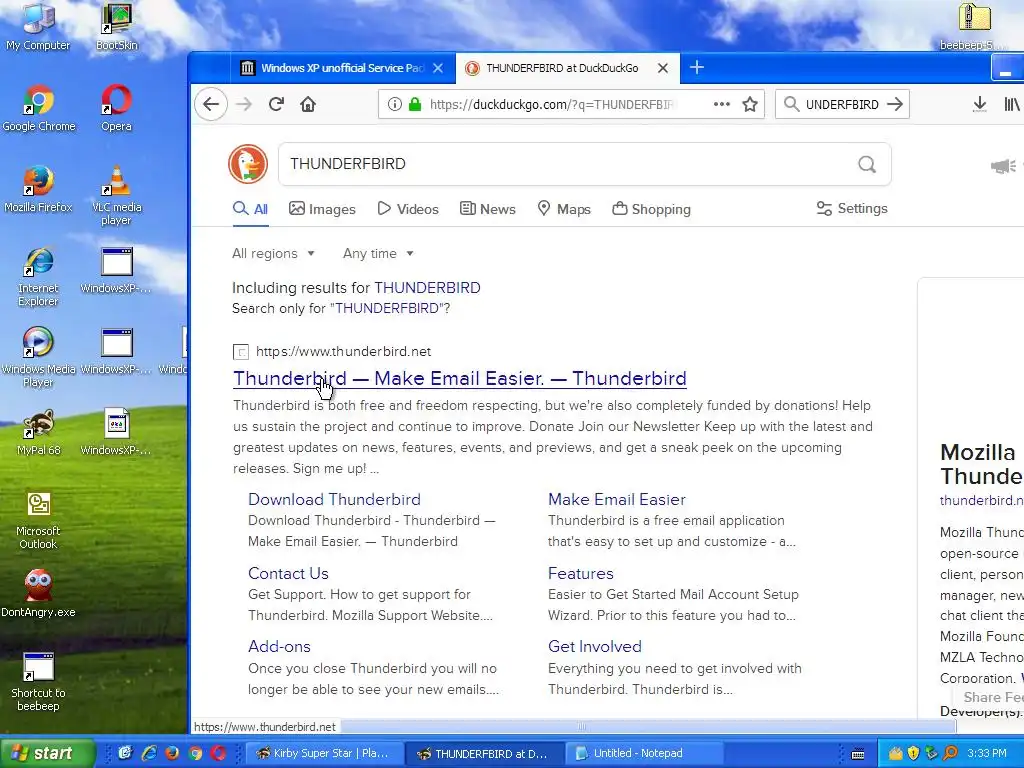Open Add-ons sitelink

click(x=279, y=646)
